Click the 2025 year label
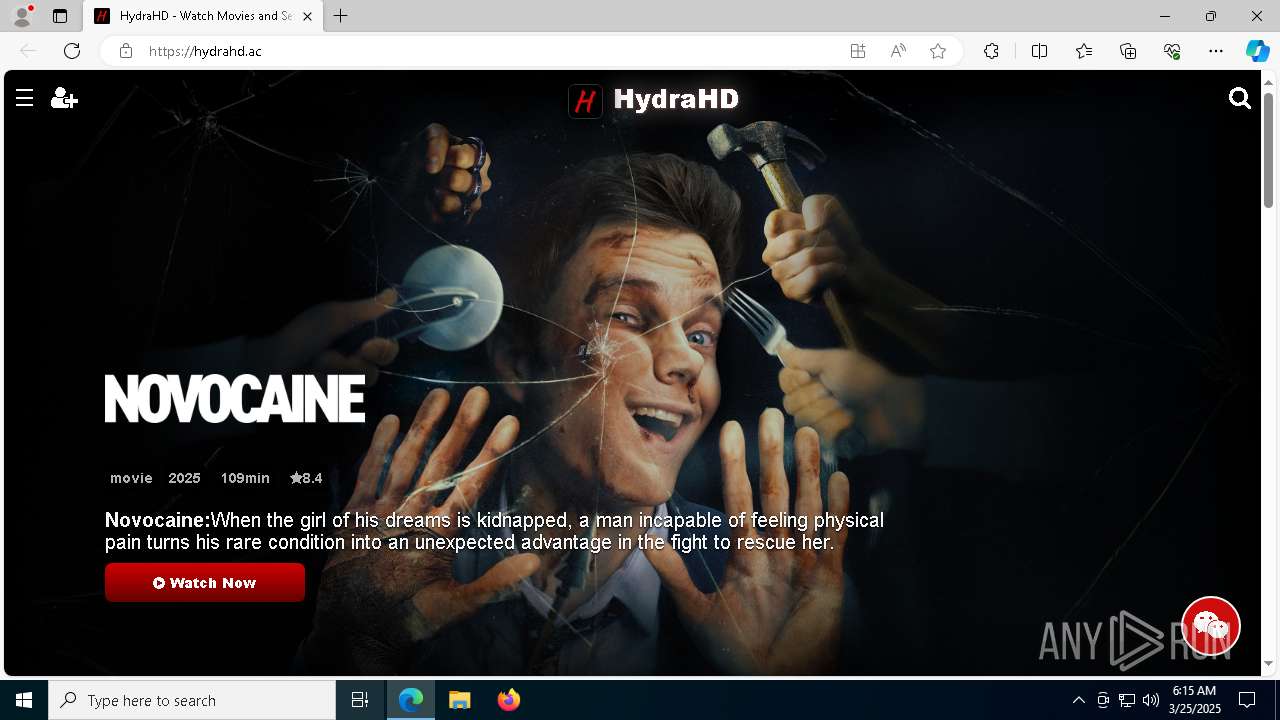This screenshot has height=720, width=1280. [184, 478]
